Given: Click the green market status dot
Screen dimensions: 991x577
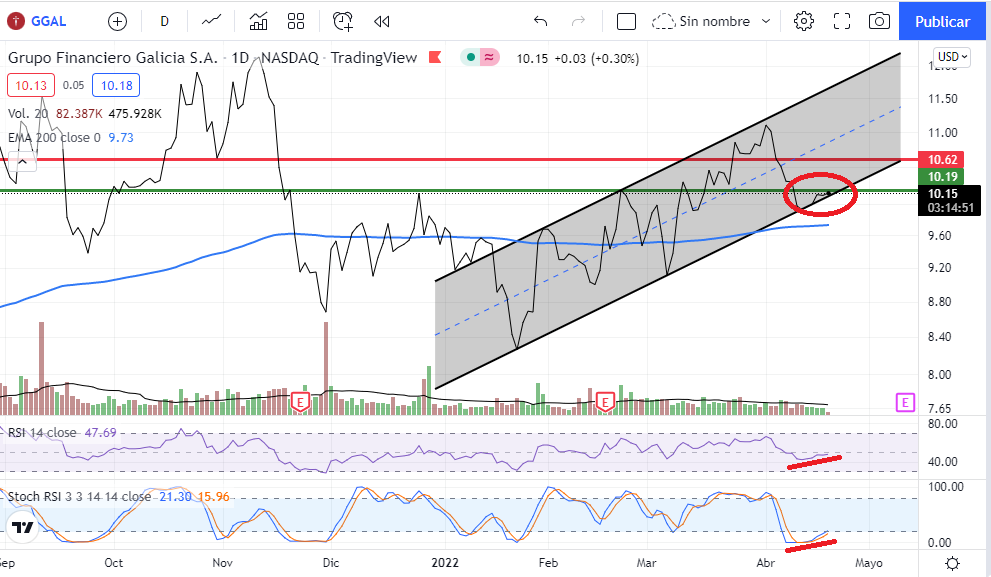Looking at the screenshot, I should pos(470,58).
